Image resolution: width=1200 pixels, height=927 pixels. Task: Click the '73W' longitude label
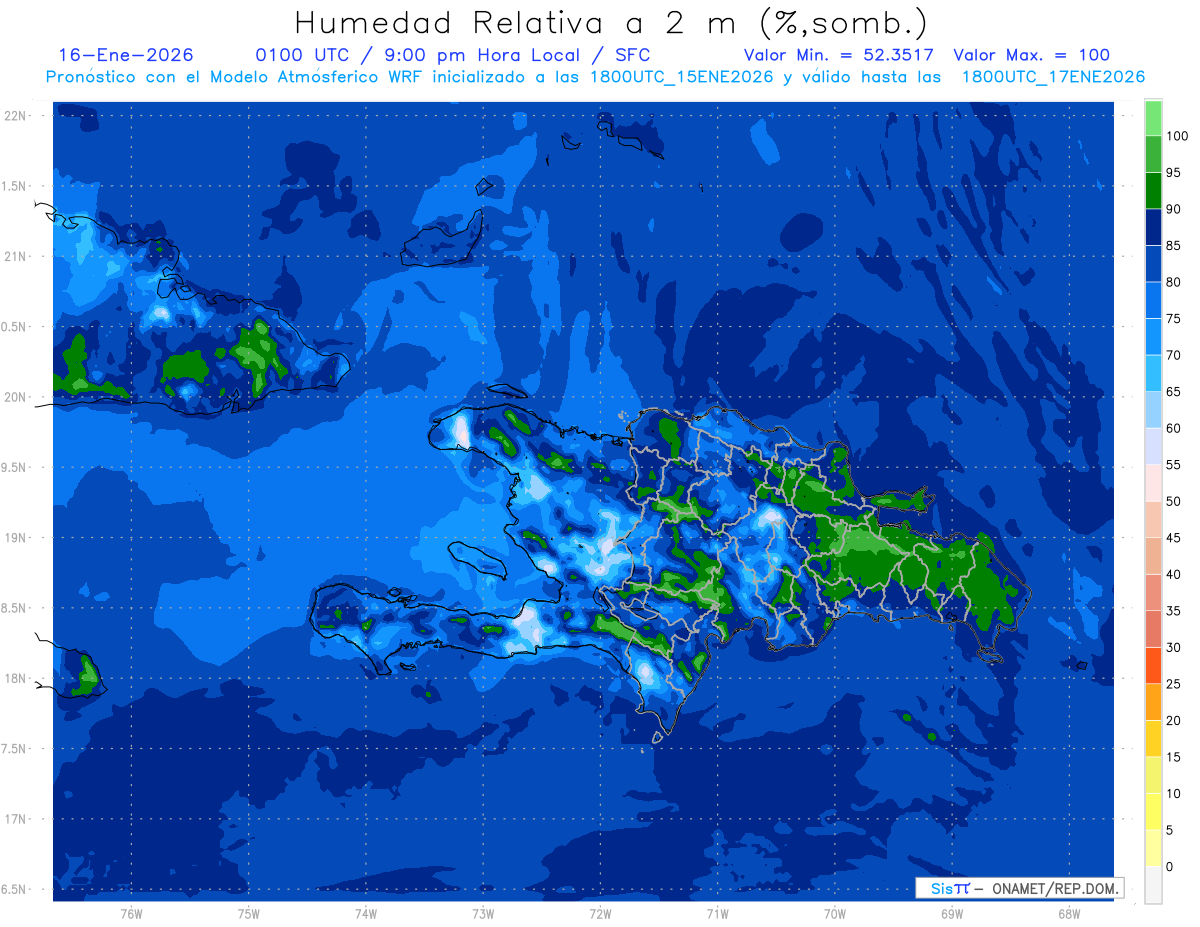483,914
